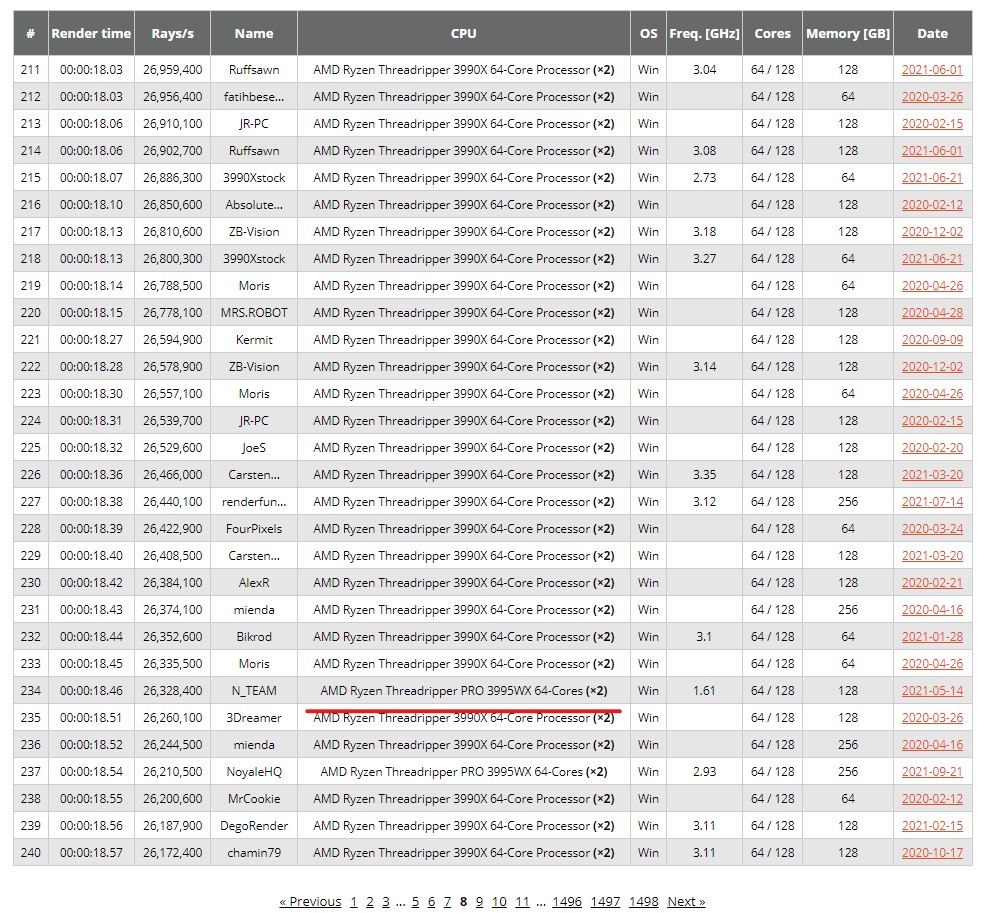
Task: Click the Render time column header
Action: pyautogui.click(x=91, y=34)
